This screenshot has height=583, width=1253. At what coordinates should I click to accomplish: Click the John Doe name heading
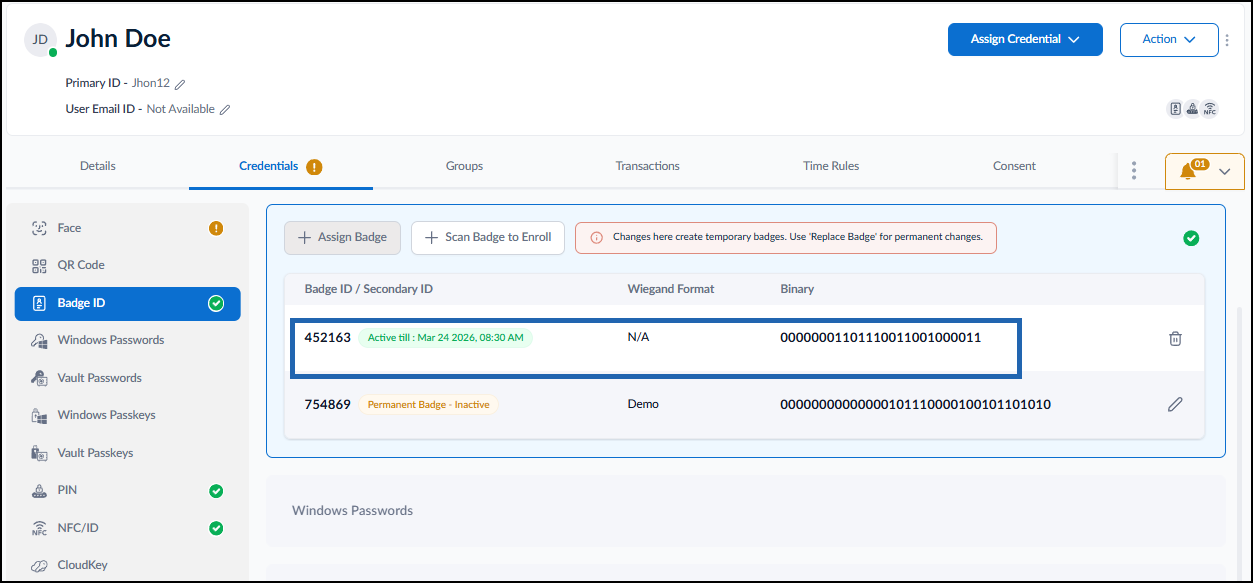(x=118, y=39)
